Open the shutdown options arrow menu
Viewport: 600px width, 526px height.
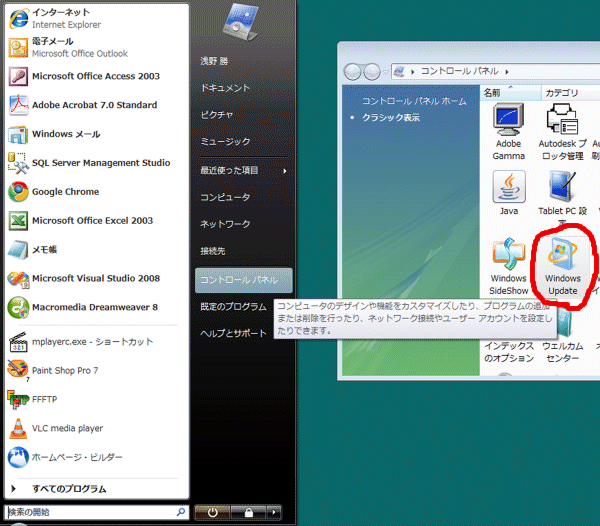pos(274,512)
